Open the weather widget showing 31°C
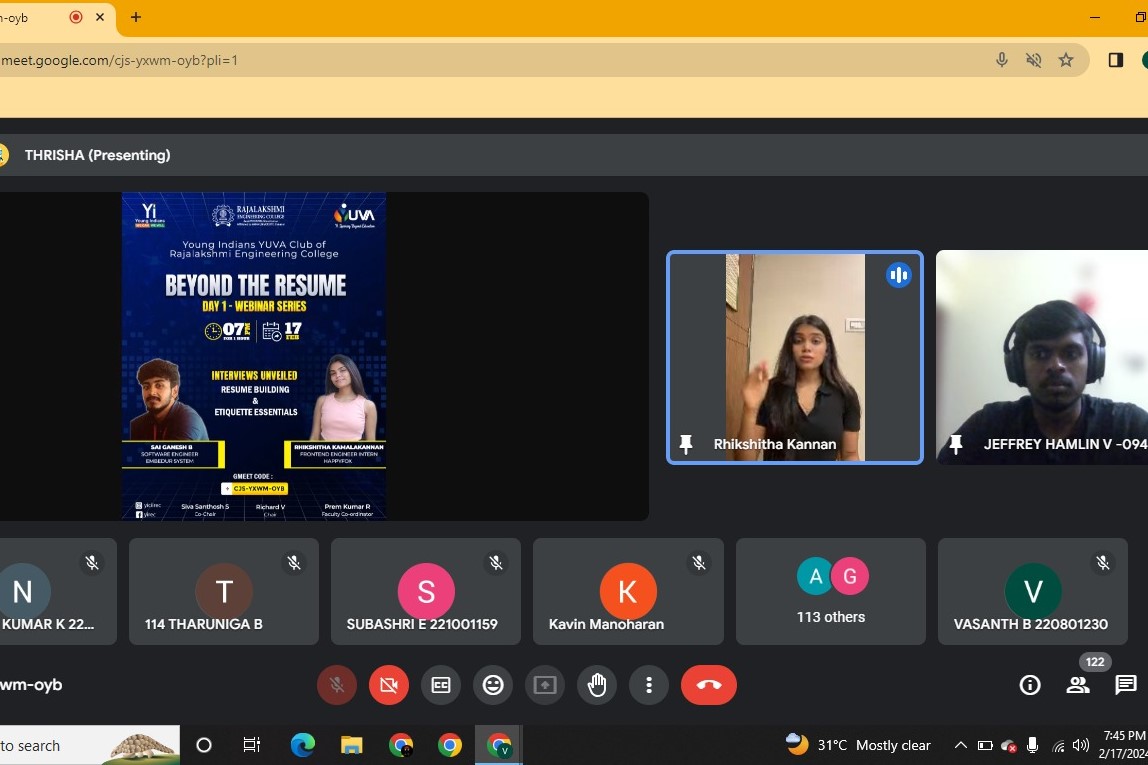The width and height of the screenshot is (1148, 765). pos(857,745)
